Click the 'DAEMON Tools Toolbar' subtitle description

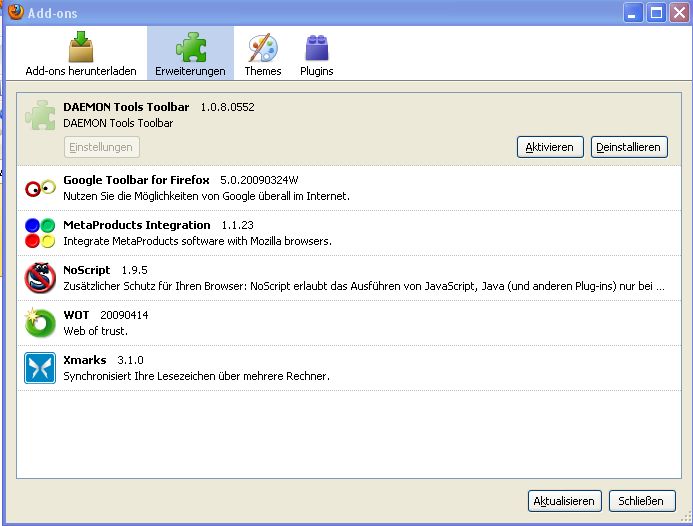pyautogui.click(x=118, y=123)
